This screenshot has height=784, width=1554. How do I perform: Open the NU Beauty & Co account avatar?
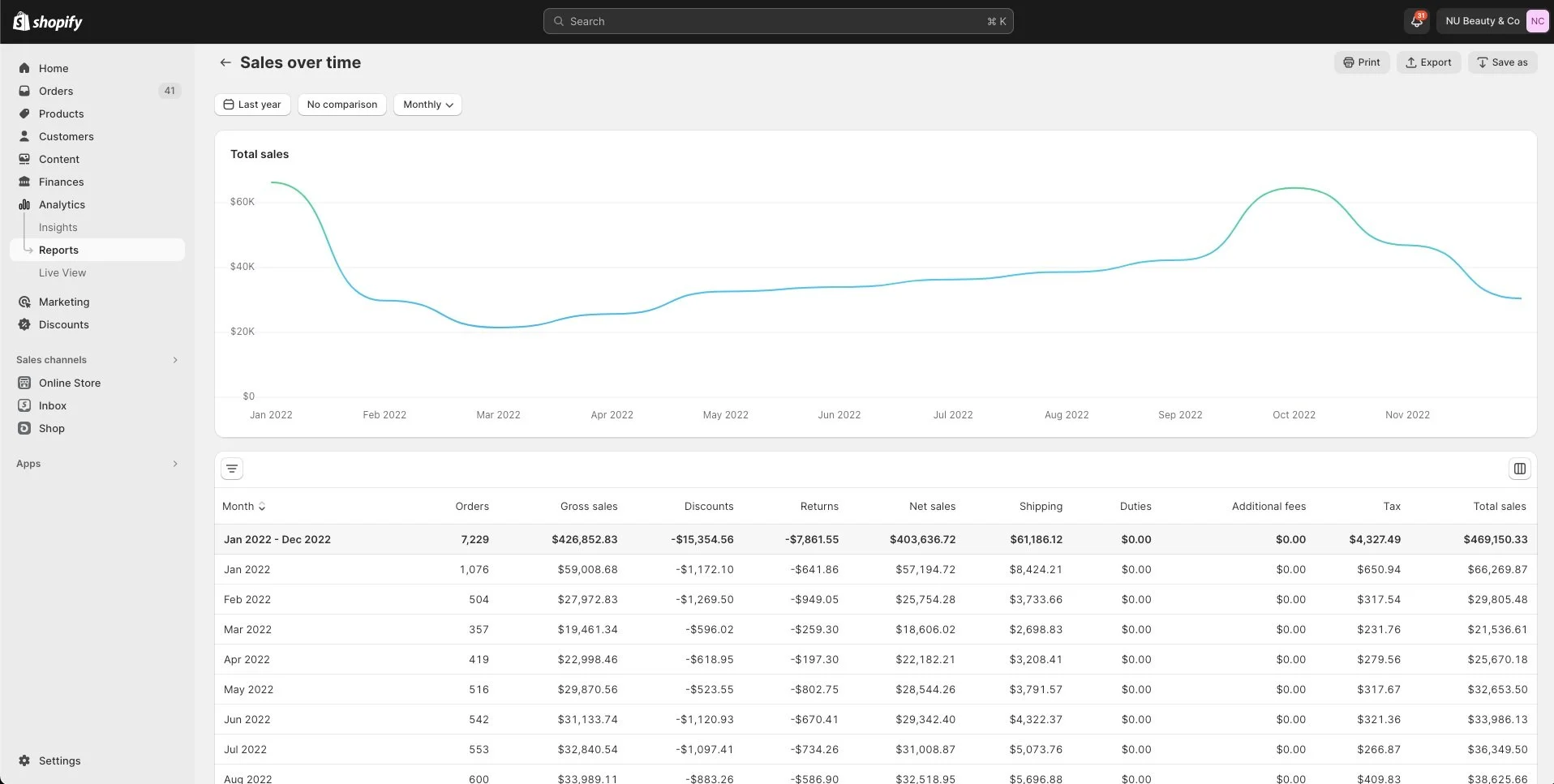pos(1537,21)
